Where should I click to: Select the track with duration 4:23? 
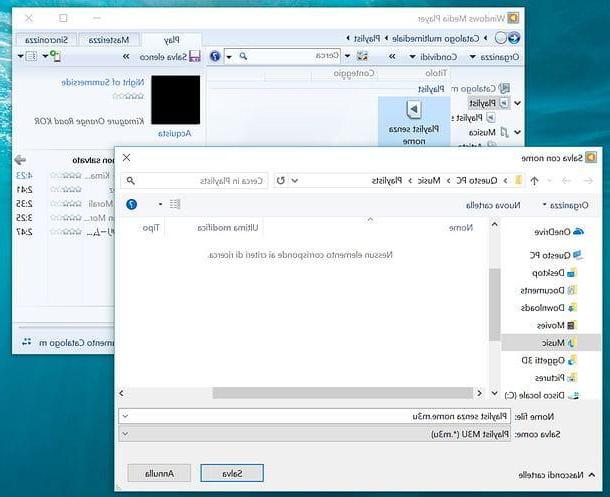point(64,176)
